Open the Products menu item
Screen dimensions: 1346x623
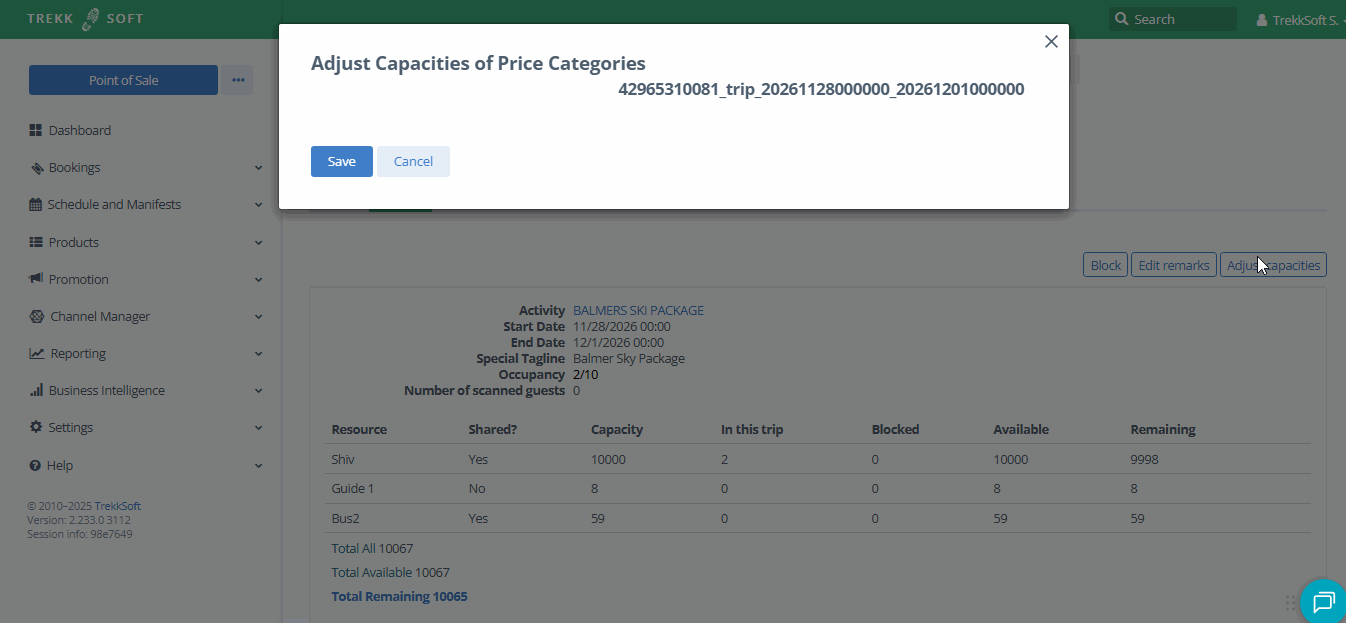[x=74, y=243]
